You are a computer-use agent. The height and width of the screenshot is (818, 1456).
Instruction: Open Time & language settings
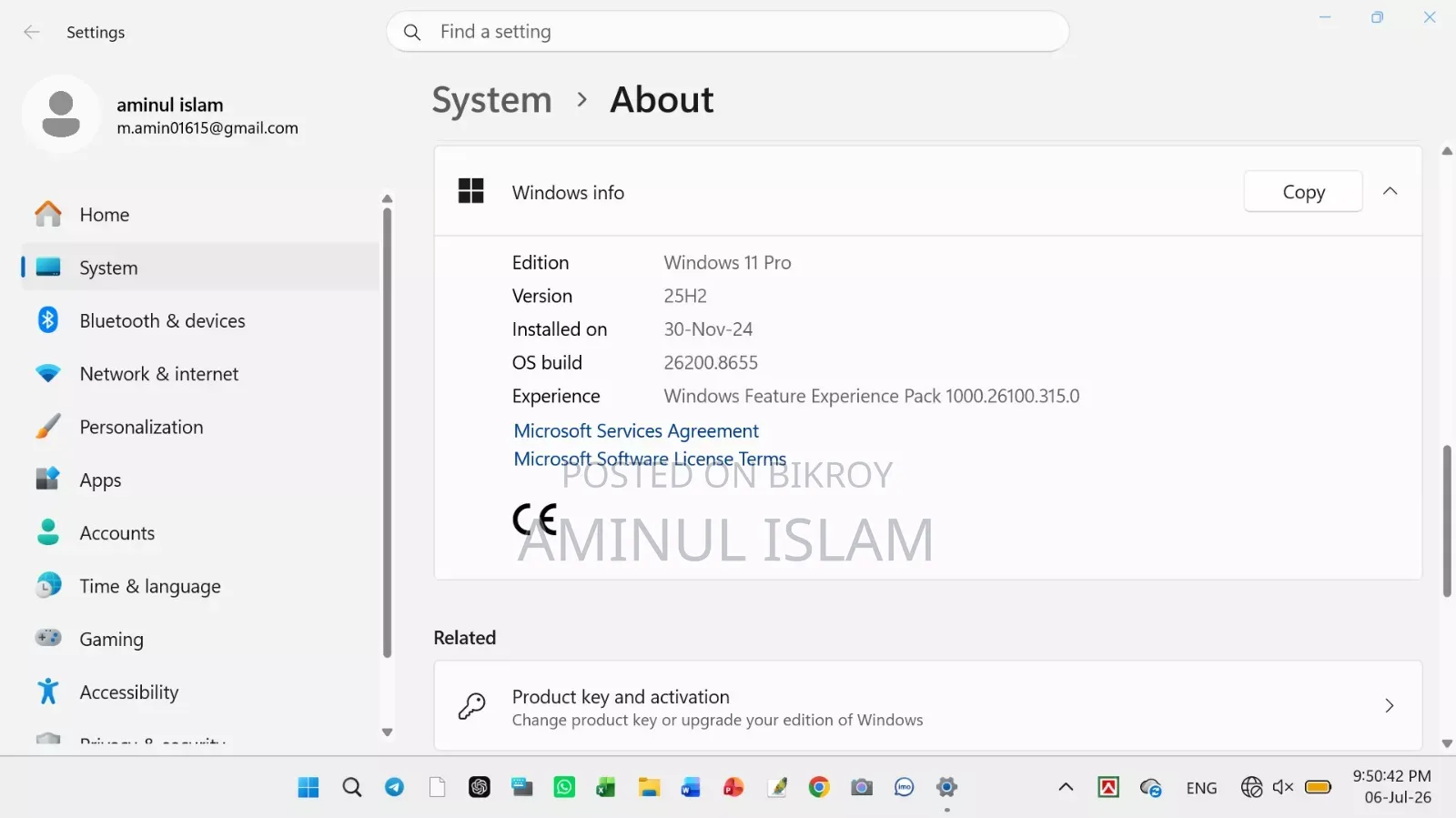200,586
